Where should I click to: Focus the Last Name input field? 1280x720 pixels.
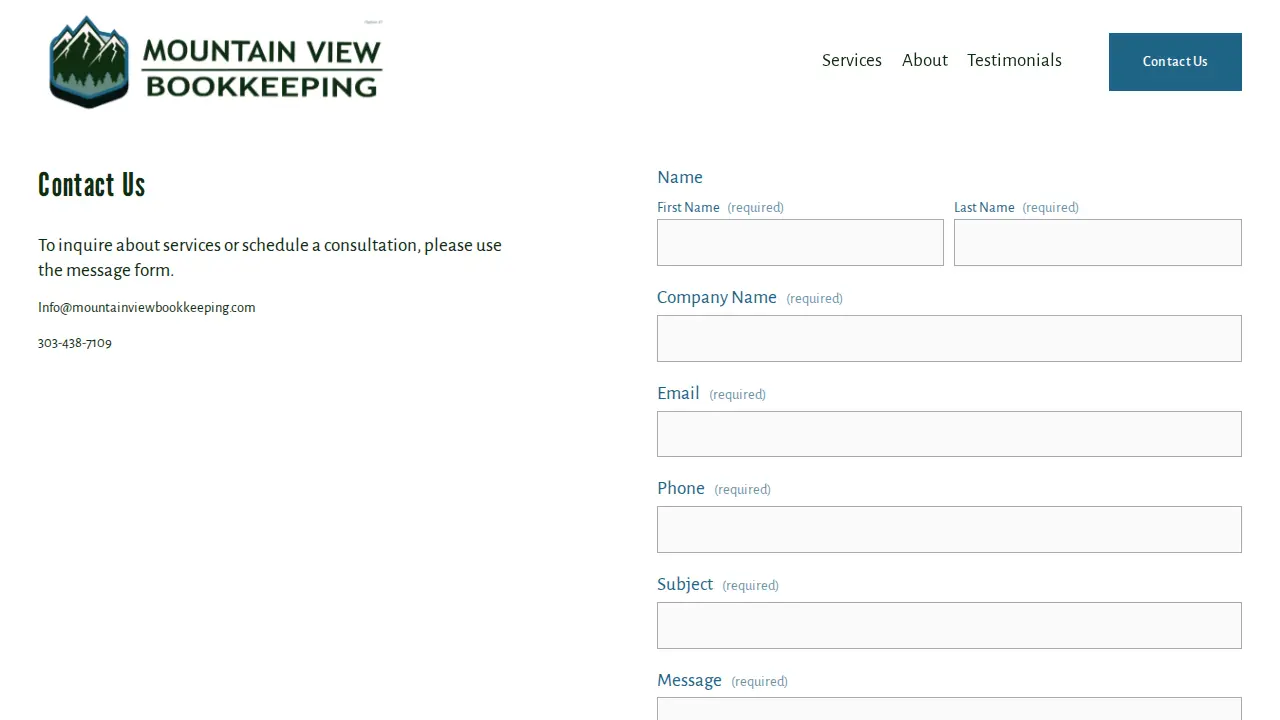(1098, 243)
